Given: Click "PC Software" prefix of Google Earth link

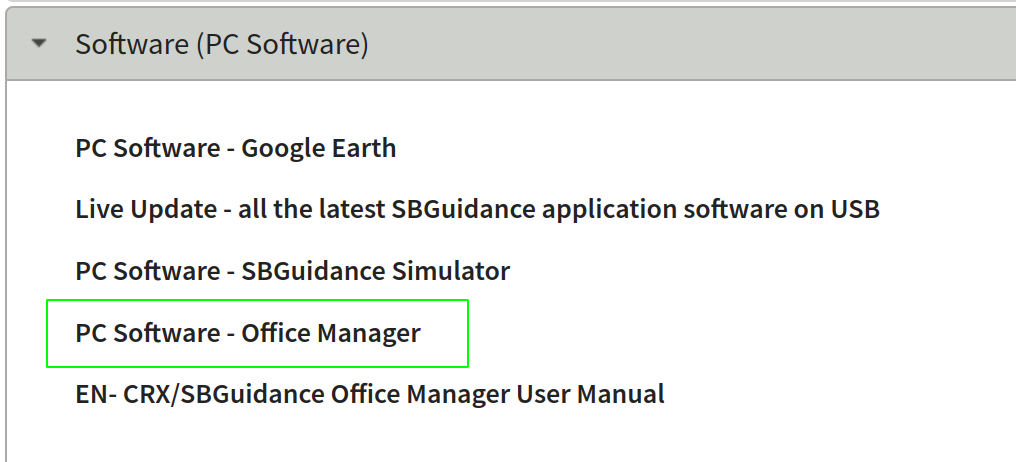Looking at the screenshot, I should tap(144, 148).
